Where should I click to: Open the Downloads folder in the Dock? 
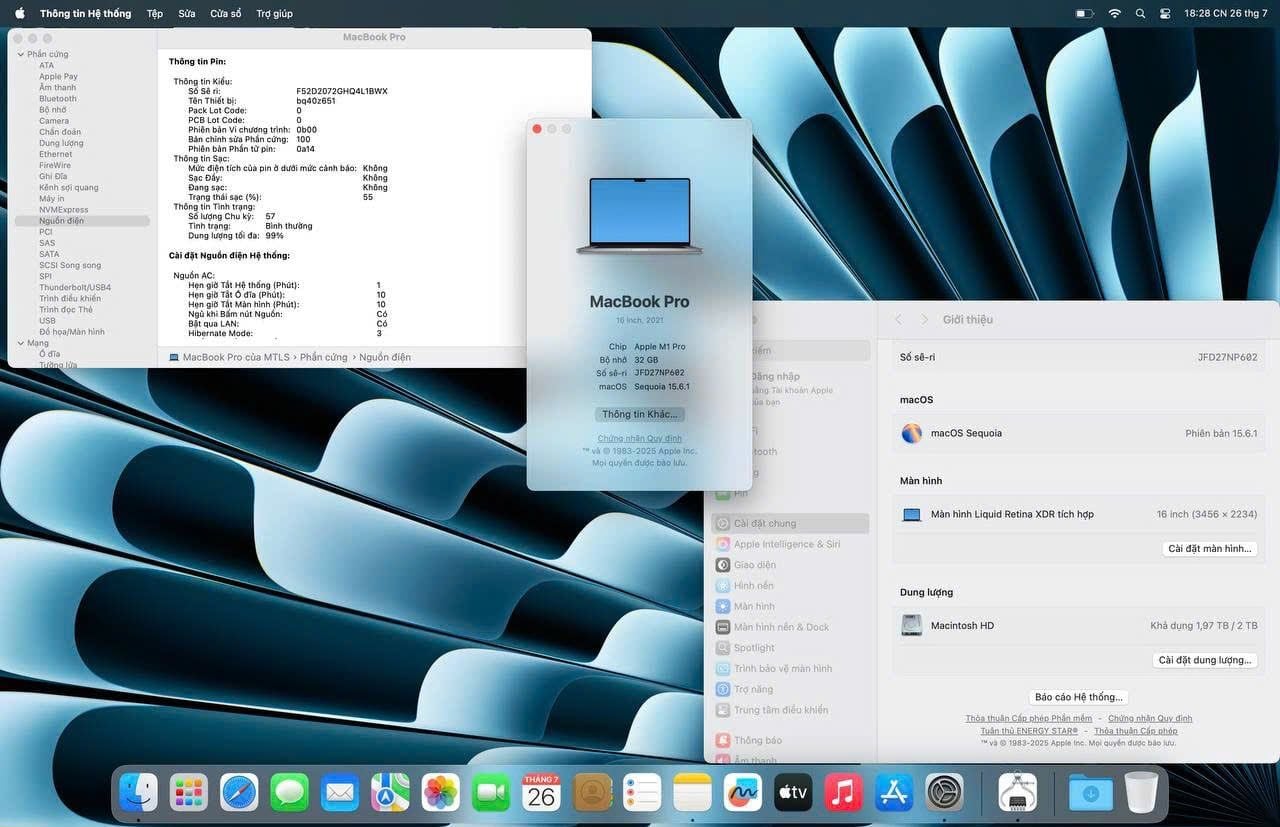coord(1090,793)
